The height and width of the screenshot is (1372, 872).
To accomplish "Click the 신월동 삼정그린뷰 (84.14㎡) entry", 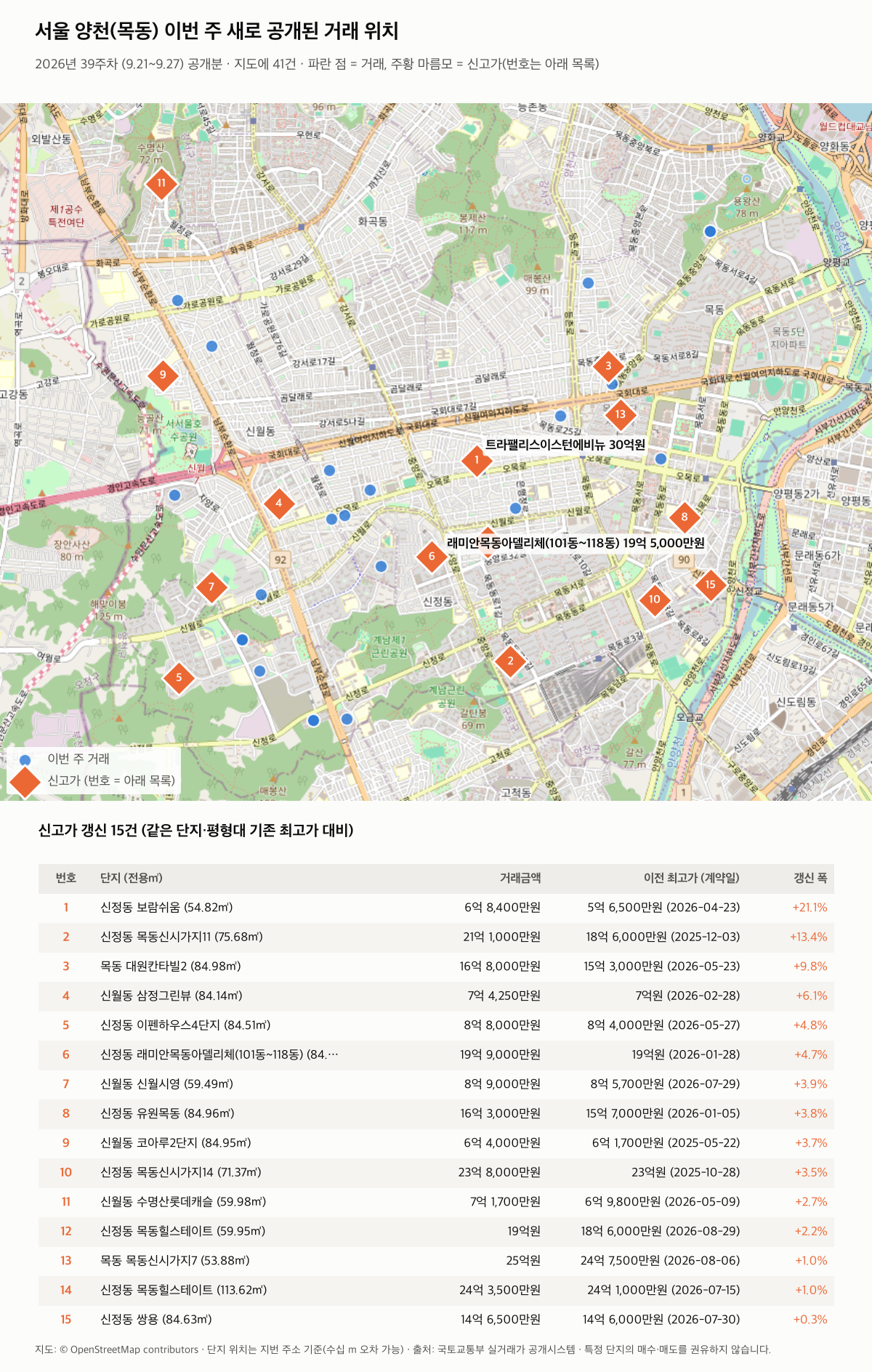I will (x=436, y=996).
